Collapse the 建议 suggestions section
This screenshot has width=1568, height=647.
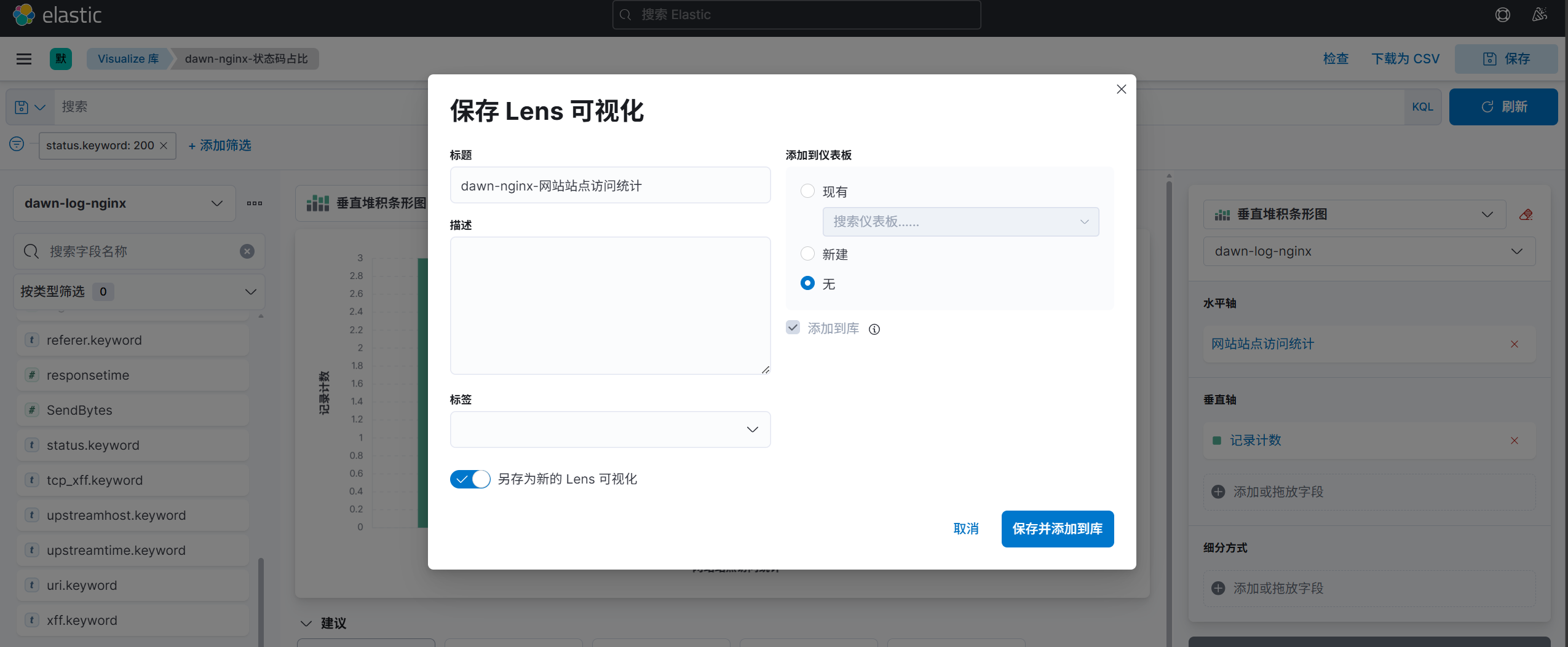coord(306,623)
